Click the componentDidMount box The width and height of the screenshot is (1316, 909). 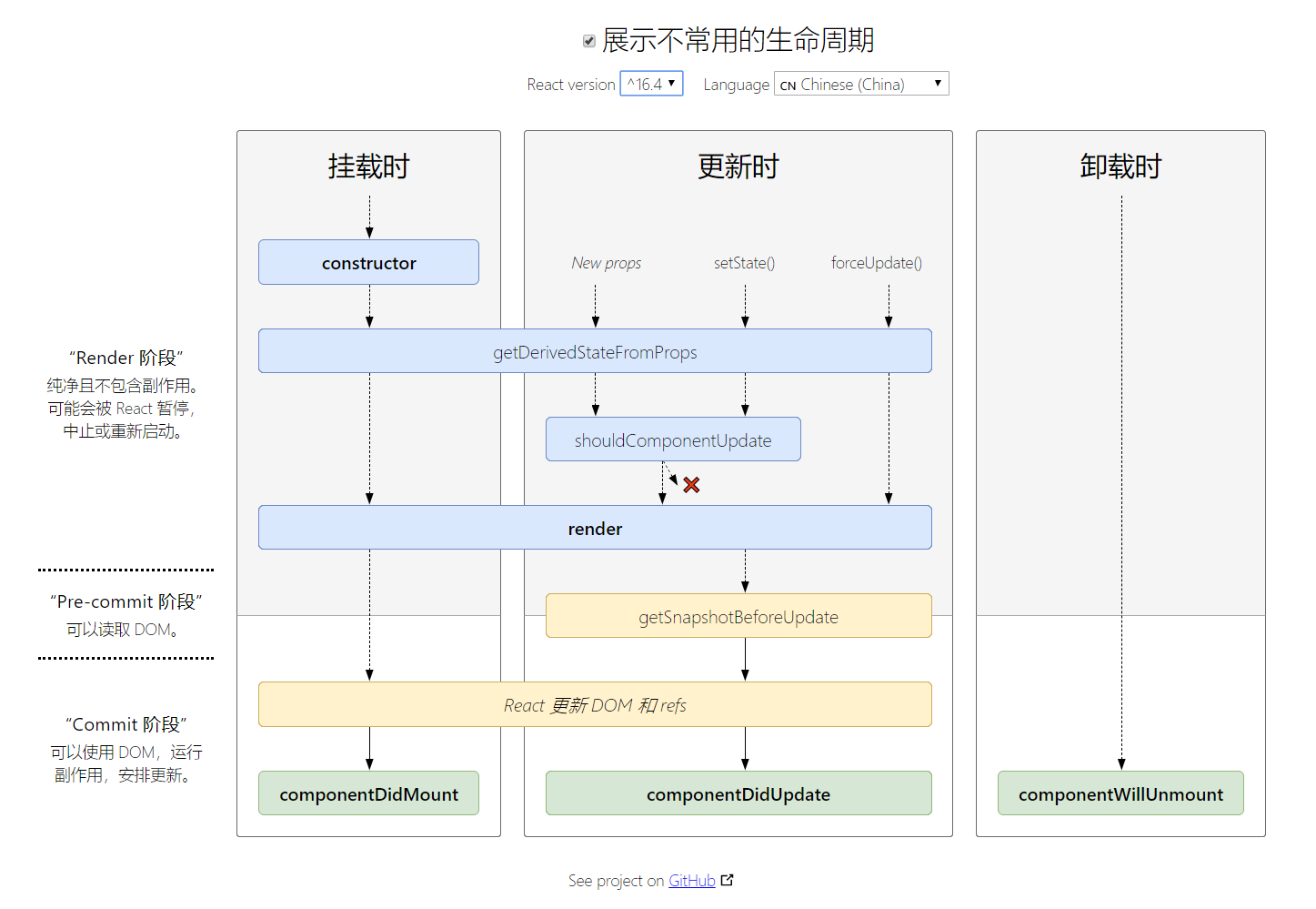(368, 793)
